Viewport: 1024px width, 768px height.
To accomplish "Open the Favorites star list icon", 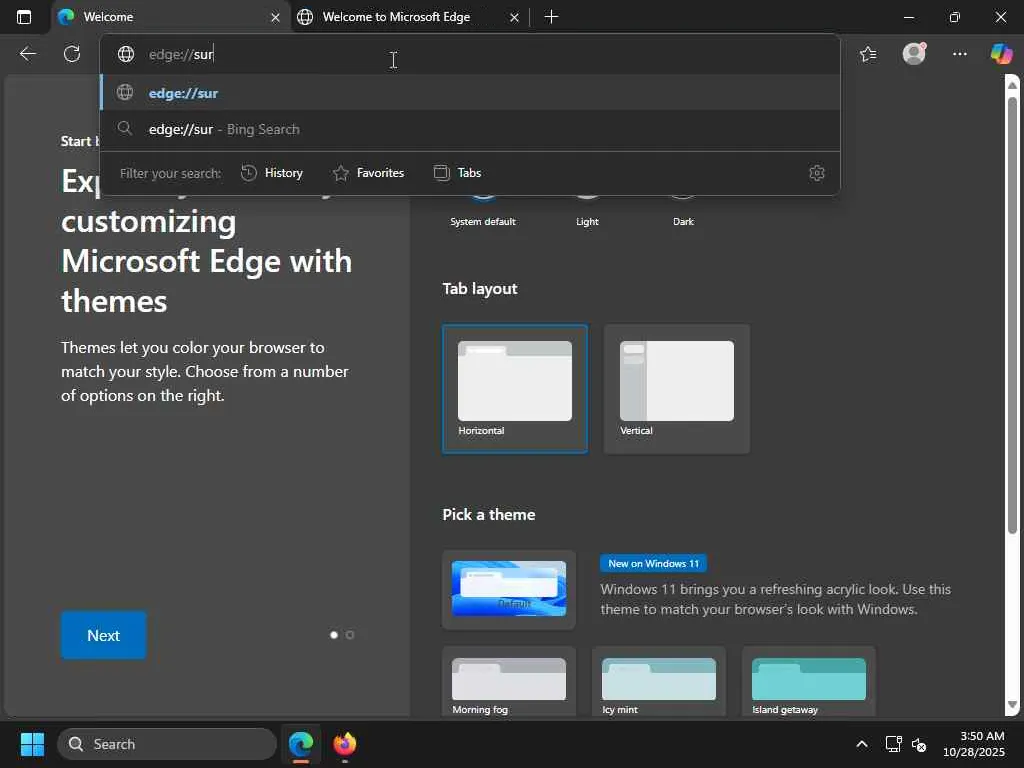I will pos(868,54).
